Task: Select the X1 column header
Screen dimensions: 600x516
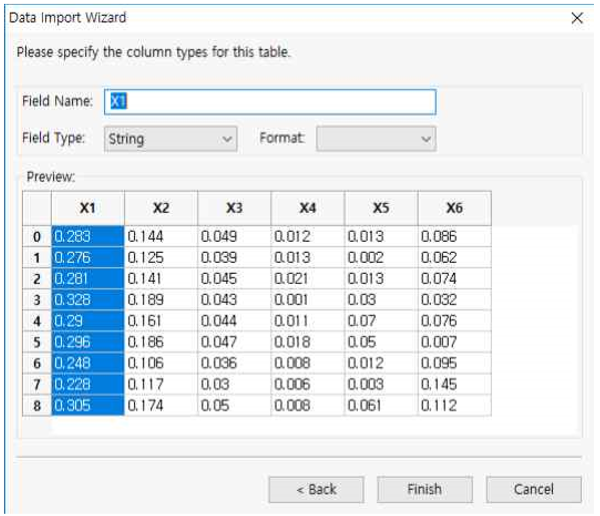Action: [88, 207]
